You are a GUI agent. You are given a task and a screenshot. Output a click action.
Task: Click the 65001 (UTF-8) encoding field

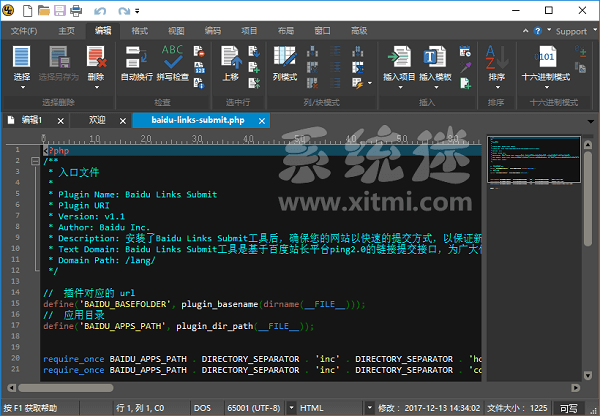[x=254, y=408]
